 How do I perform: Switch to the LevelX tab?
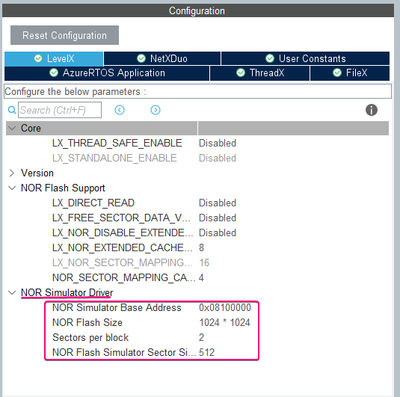point(54,59)
